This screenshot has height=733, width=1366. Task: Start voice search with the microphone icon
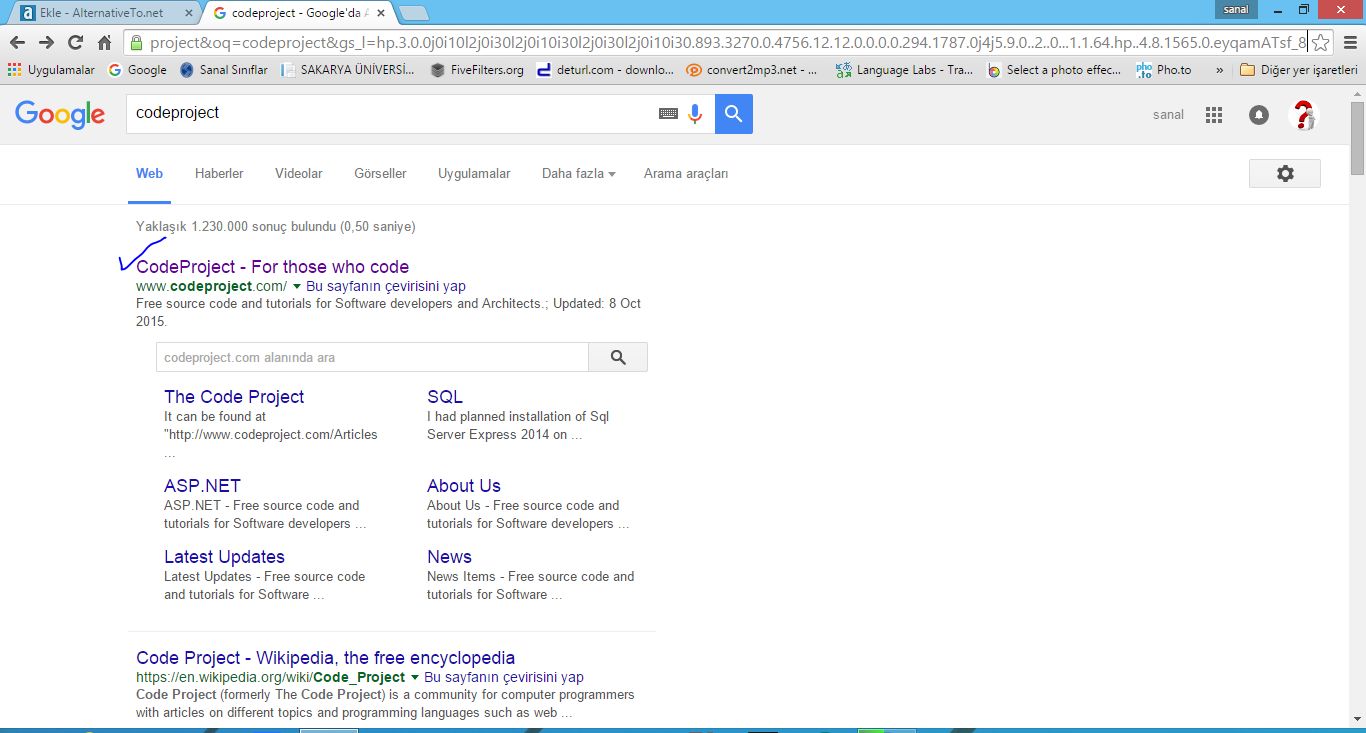pyautogui.click(x=694, y=113)
